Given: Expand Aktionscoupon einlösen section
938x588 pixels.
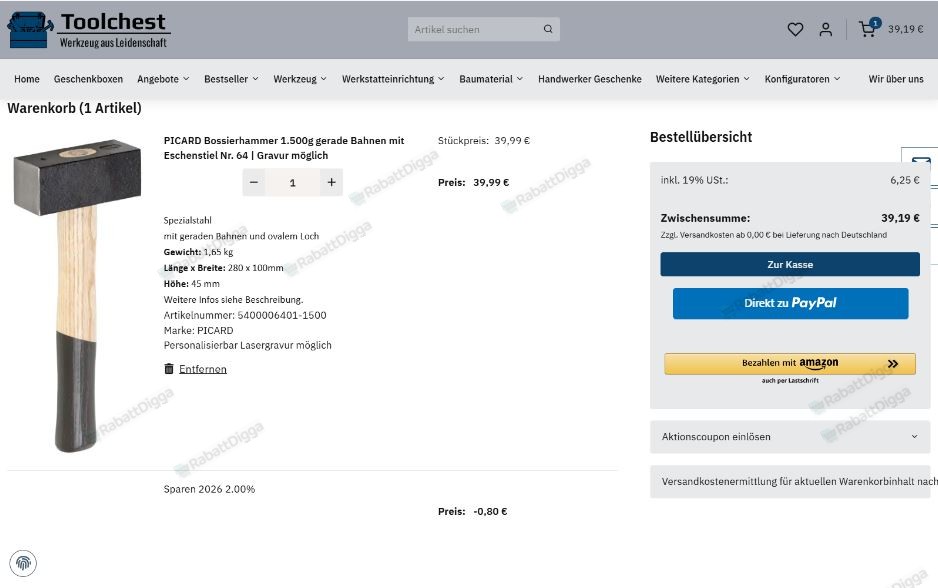Looking at the screenshot, I should click(x=790, y=437).
